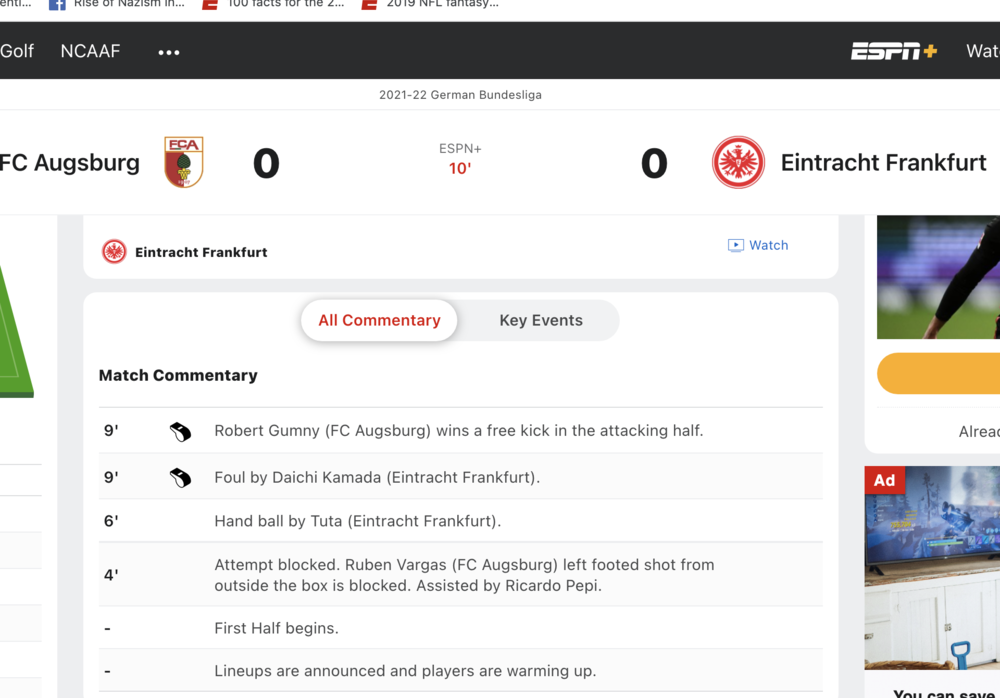Click the small Eintracht Frankfurt badge above the commentary
The height and width of the screenshot is (698, 1000).
[x=114, y=252]
